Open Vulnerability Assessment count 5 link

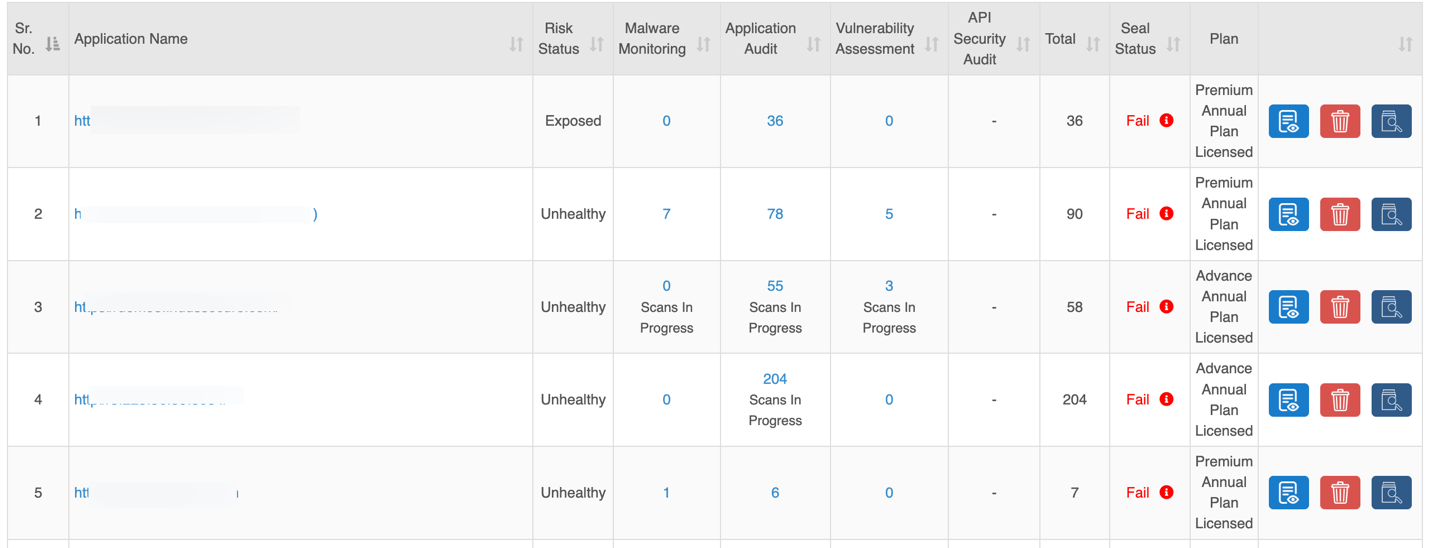(x=889, y=214)
